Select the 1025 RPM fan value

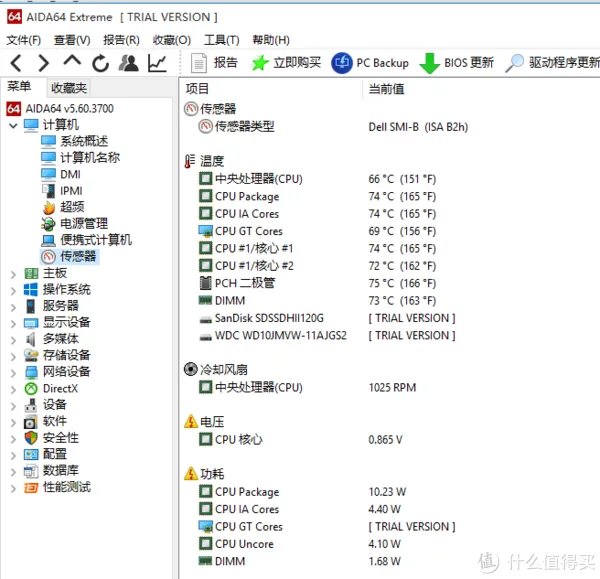[392, 387]
